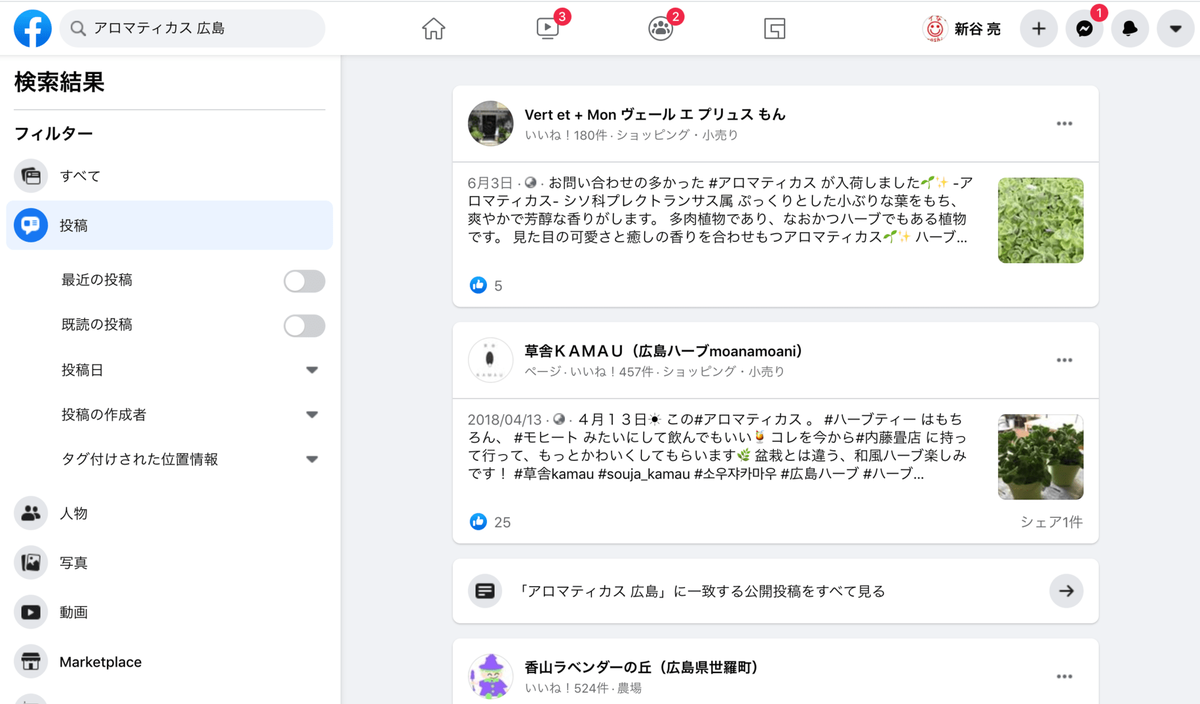This screenshot has height=704, width=1200.
Task: Open notifications via the bell icon
Action: [1129, 28]
